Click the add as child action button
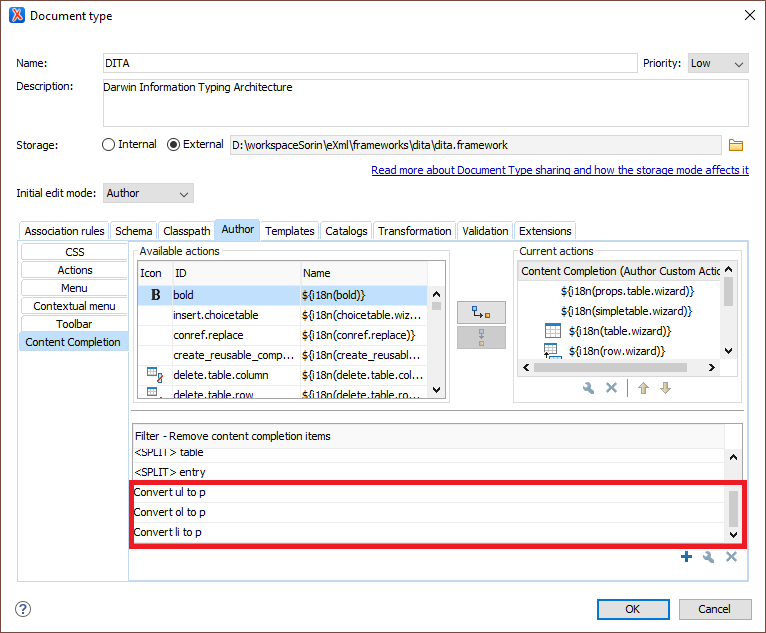Screen dimensions: 766x633 [481, 312]
